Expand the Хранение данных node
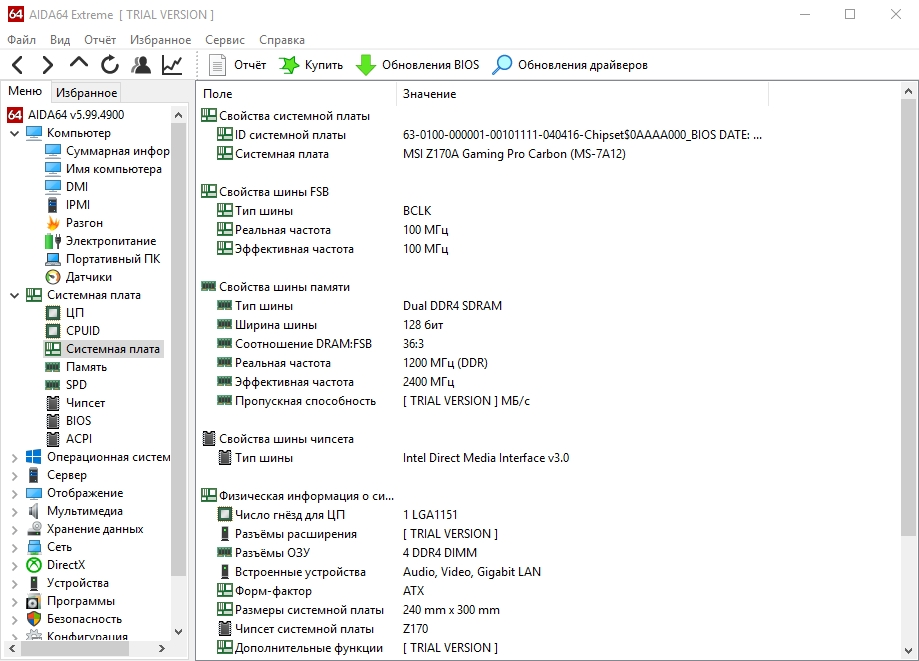This screenshot has width=919, height=661. pos(15,530)
